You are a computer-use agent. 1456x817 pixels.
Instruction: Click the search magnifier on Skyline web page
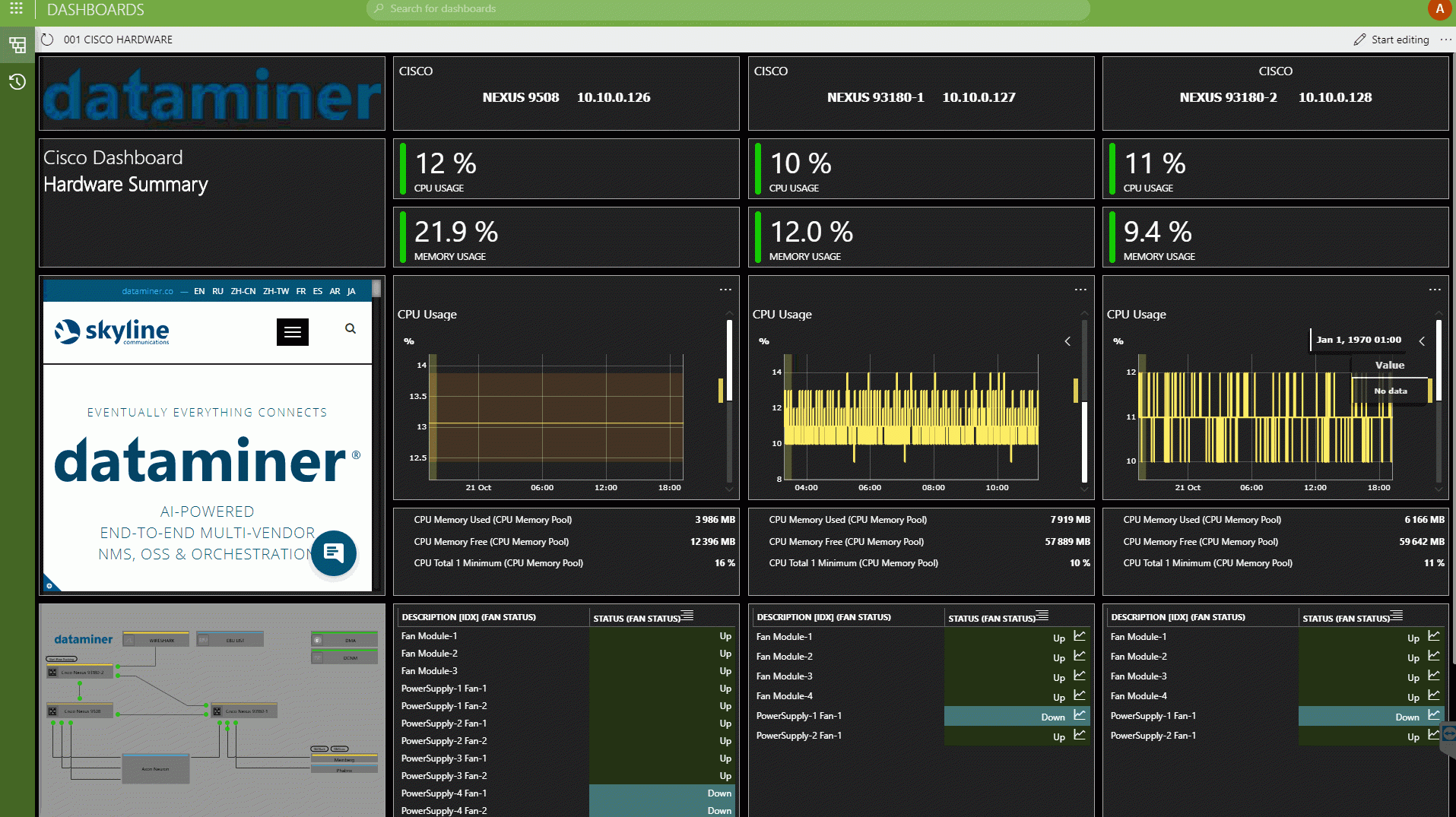coord(351,329)
